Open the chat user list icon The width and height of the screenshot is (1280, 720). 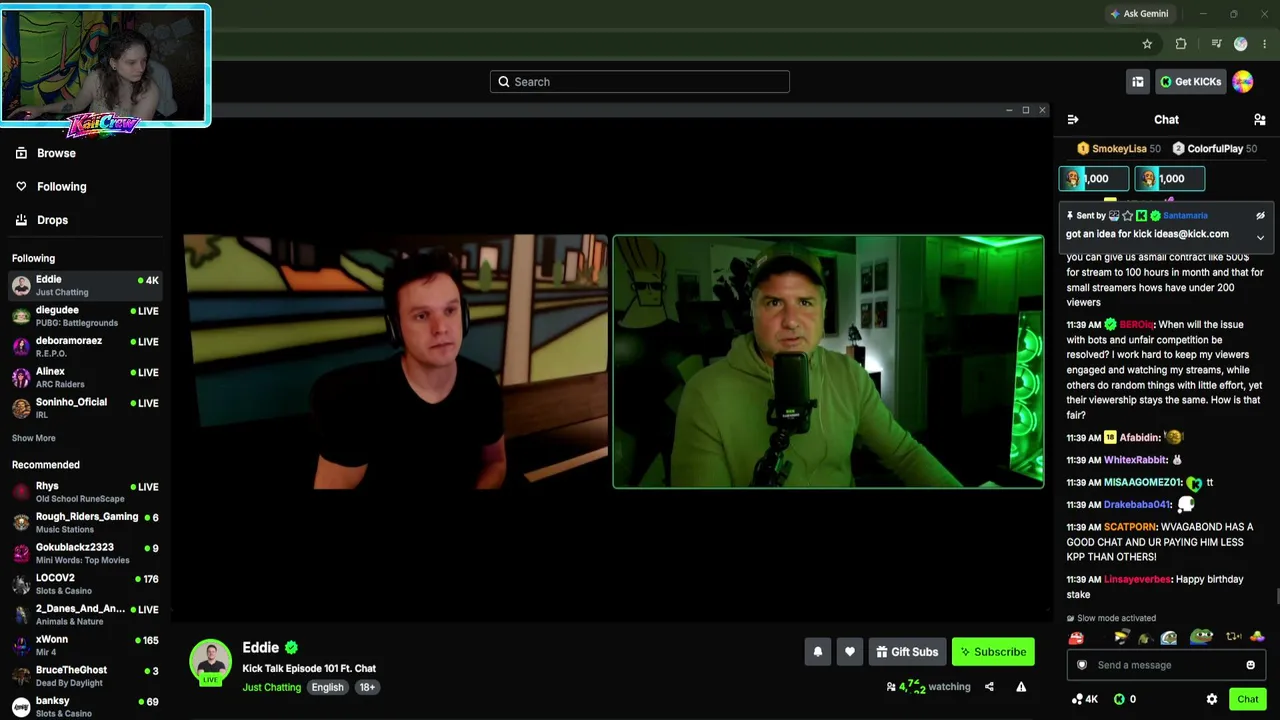click(x=1260, y=120)
